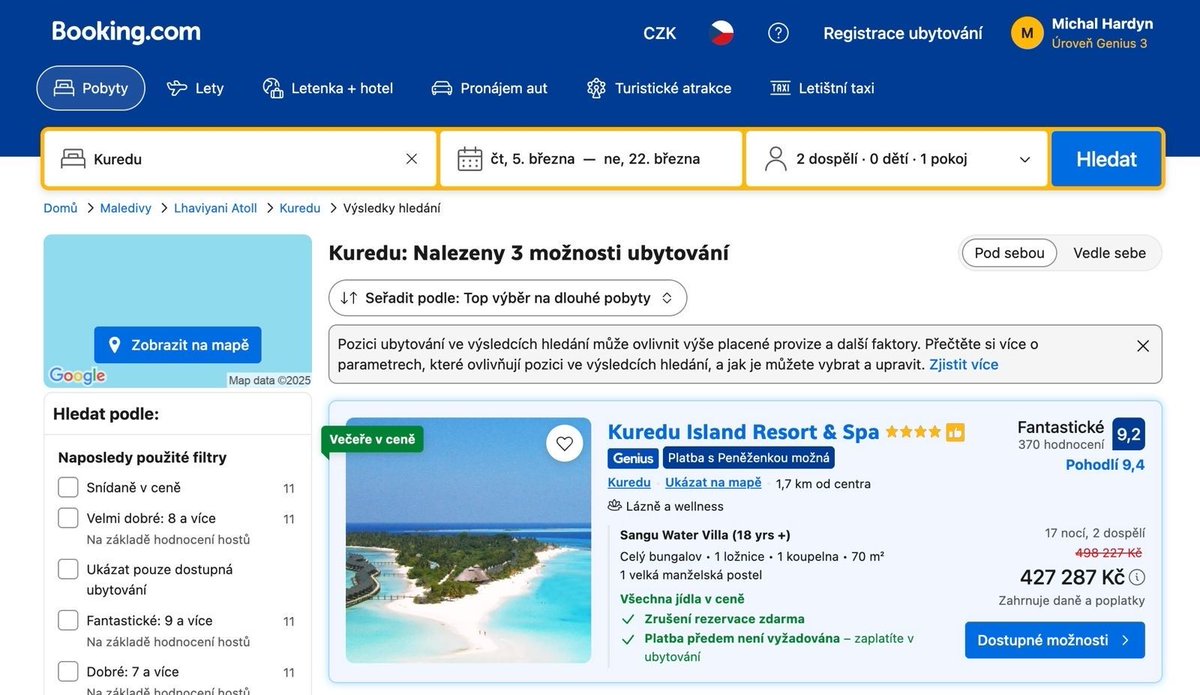Image resolution: width=1200 pixels, height=695 pixels.
Task: Click the Genius badge on Kuredu Island Resort
Action: point(633,458)
